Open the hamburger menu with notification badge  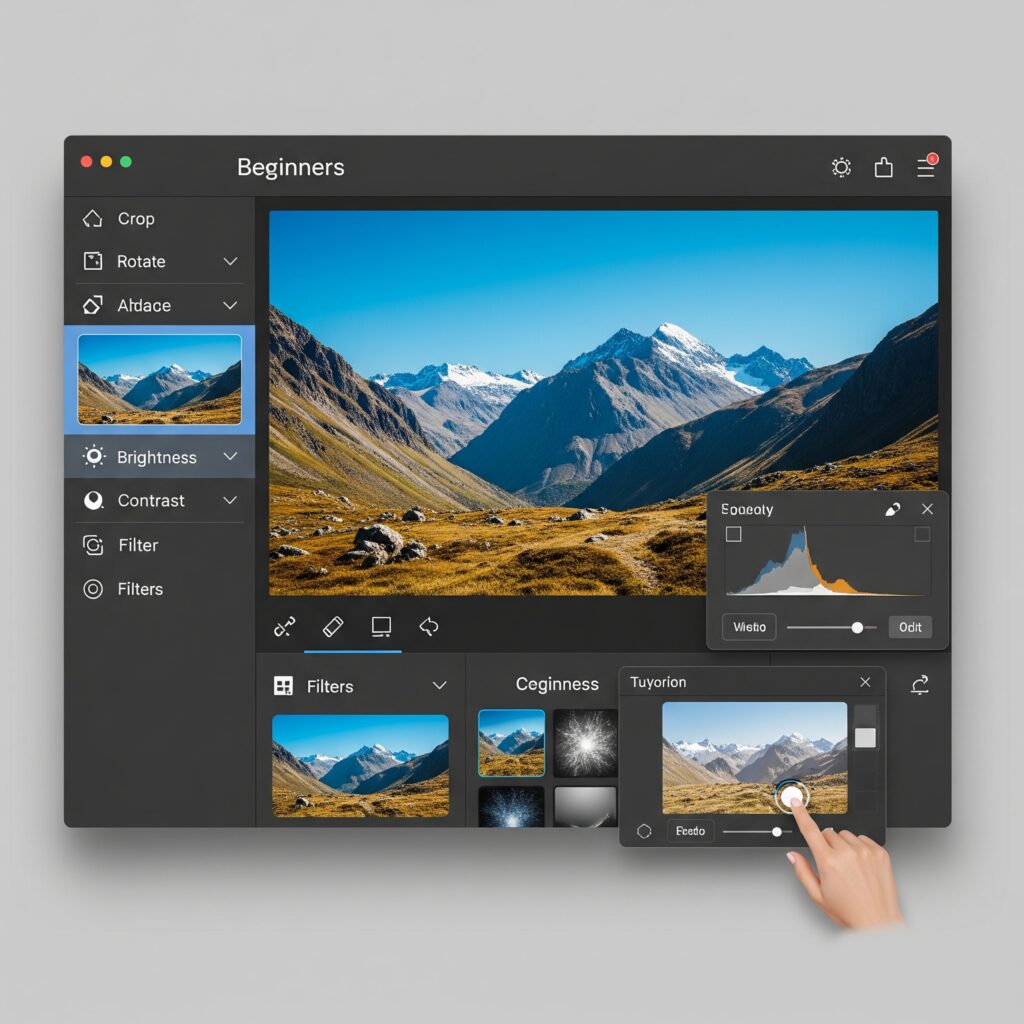tap(926, 166)
